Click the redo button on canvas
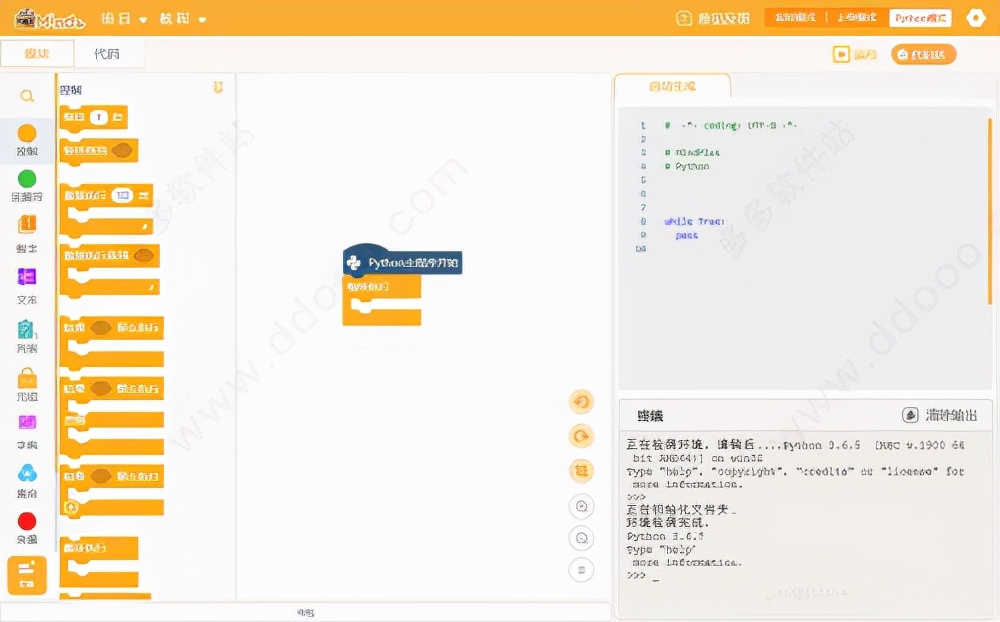 click(x=581, y=436)
